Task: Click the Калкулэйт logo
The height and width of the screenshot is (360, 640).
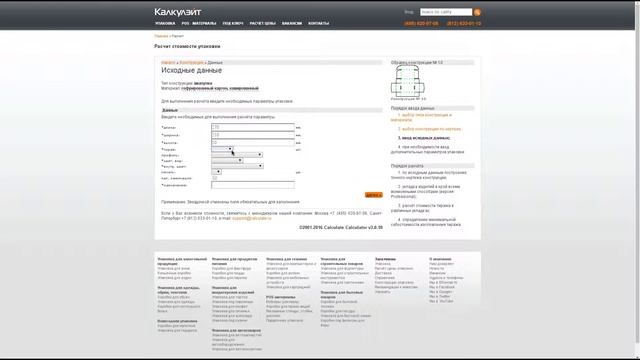Action: pyautogui.click(x=178, y=12)
